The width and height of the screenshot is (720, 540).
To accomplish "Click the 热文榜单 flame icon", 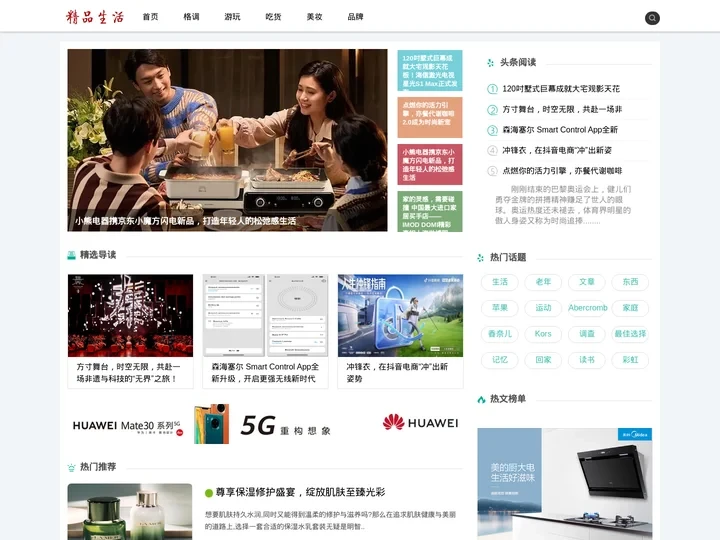I will click(x=481, y=399).
